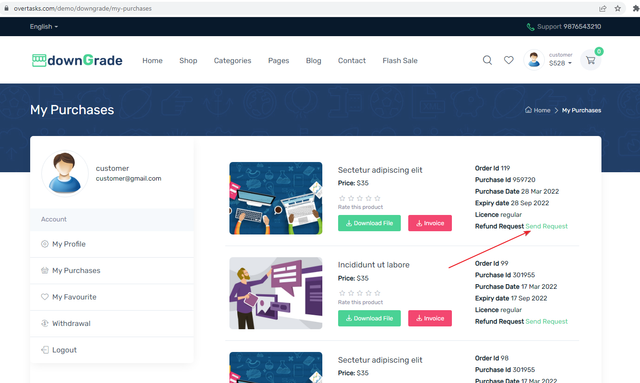Click the Home breadcrumb link
Image resolution: width=640 pixels, height=383 pixels.
[x=542, y=110]
